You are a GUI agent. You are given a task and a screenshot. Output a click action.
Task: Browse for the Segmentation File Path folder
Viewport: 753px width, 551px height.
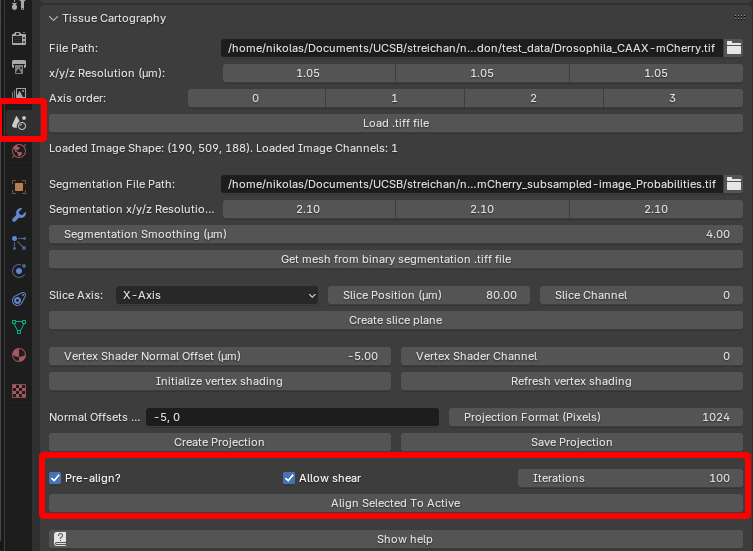[733, 184]
